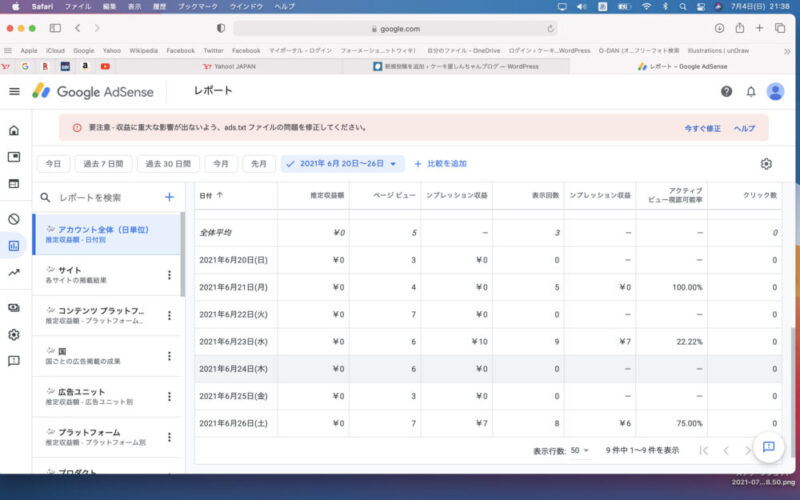Open the ファイル menu in the menu bar

78,7
